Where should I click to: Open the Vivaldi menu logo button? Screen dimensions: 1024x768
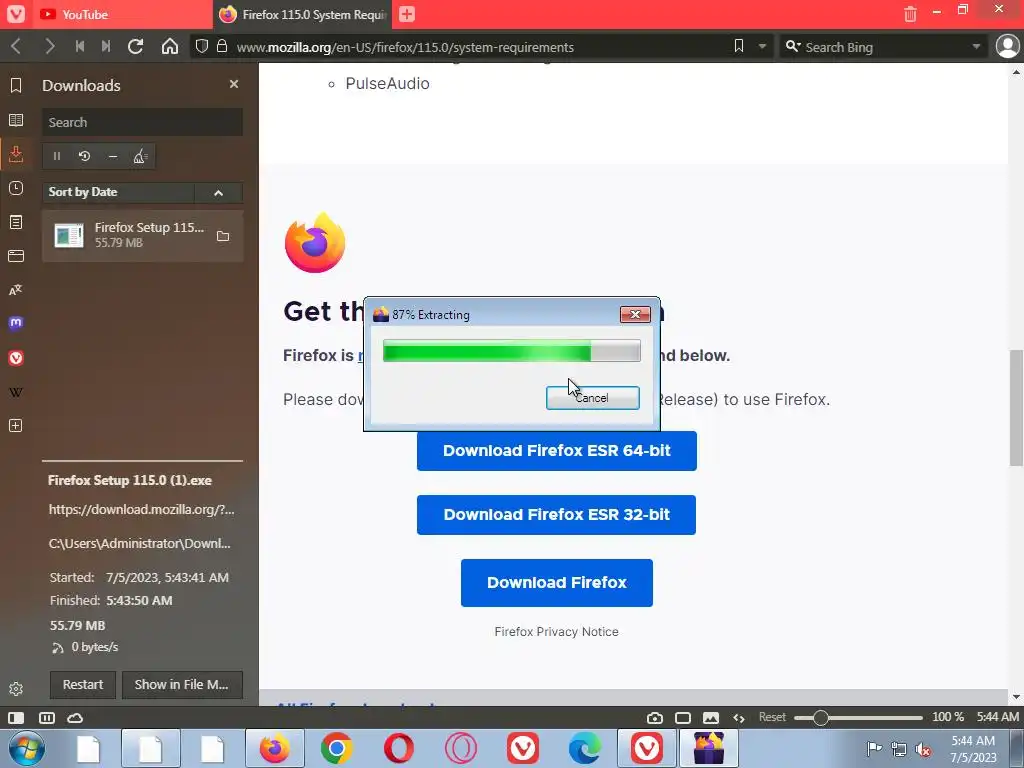15,14
